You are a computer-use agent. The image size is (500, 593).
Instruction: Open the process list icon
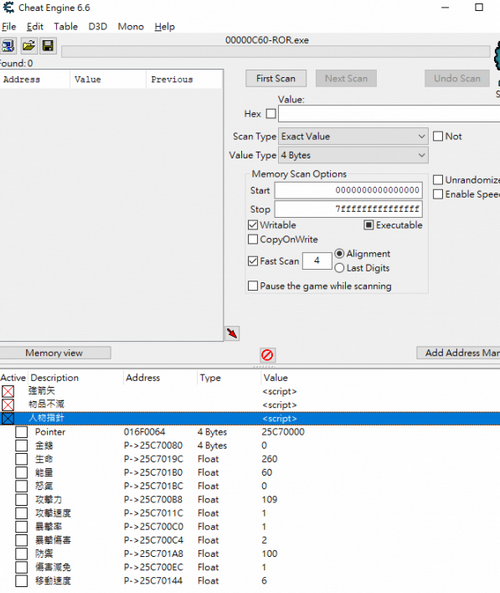(8, 46)
